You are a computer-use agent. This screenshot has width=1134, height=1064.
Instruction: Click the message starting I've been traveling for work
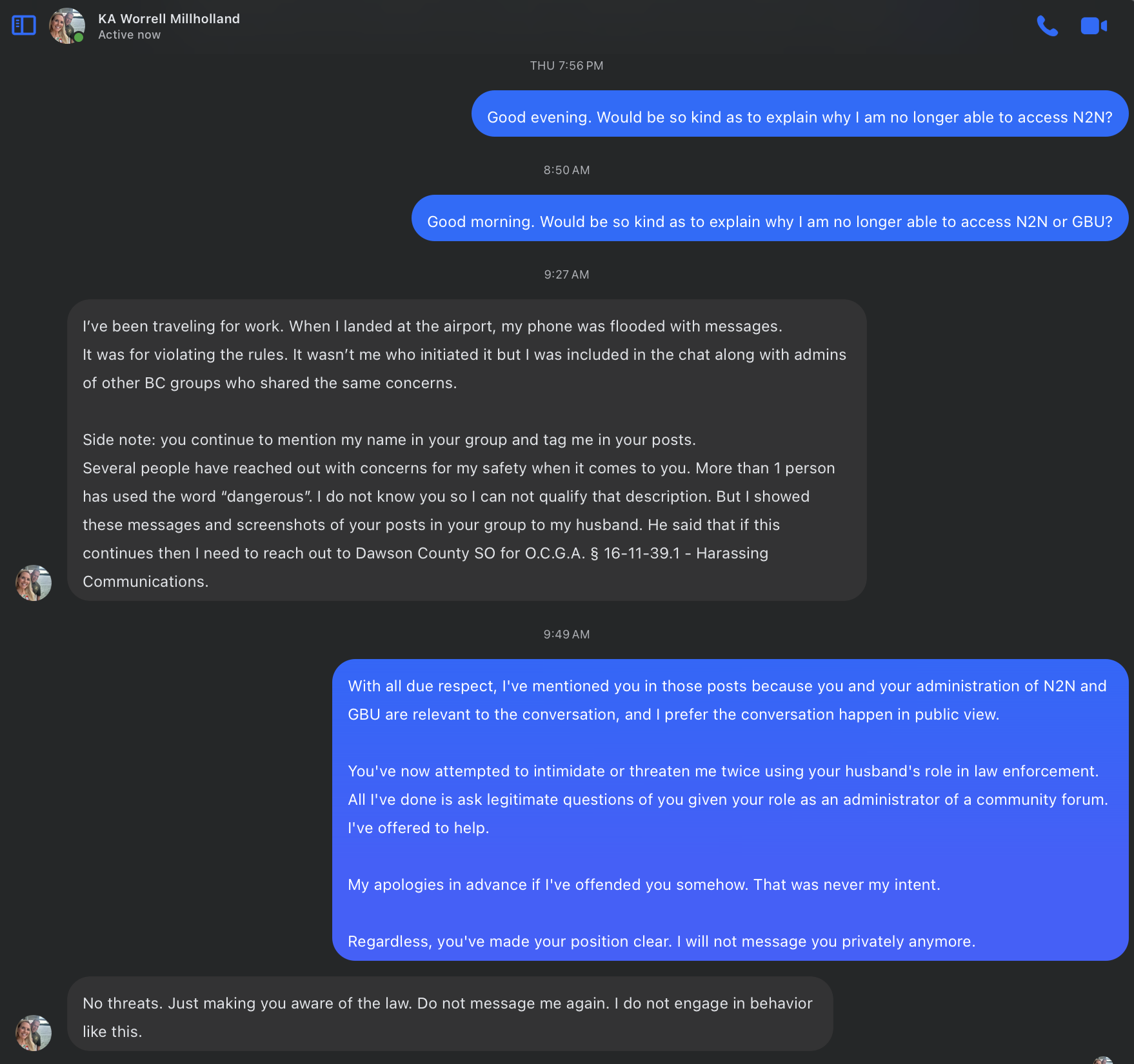467,450
